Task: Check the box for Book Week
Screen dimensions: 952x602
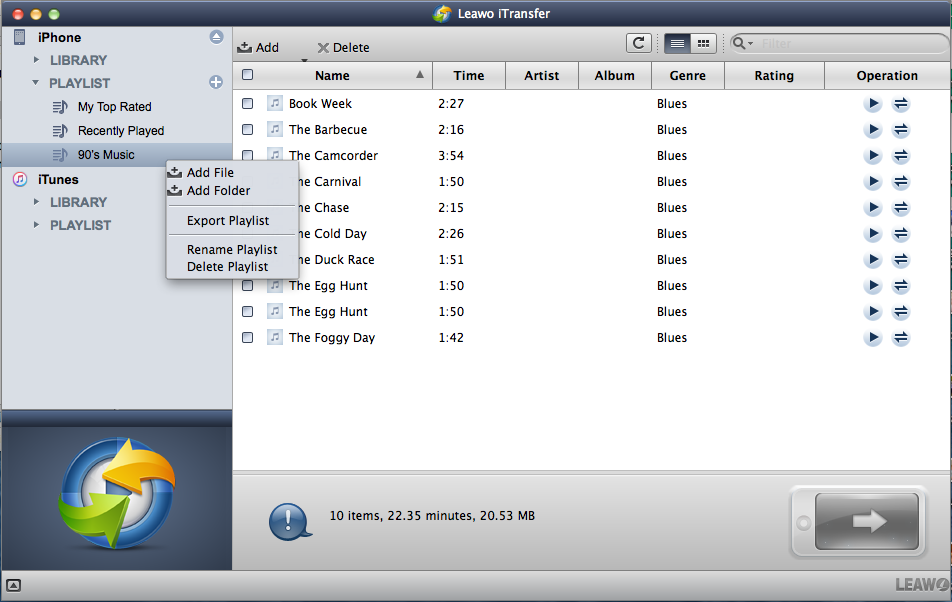Action: [x=248, y=104]
